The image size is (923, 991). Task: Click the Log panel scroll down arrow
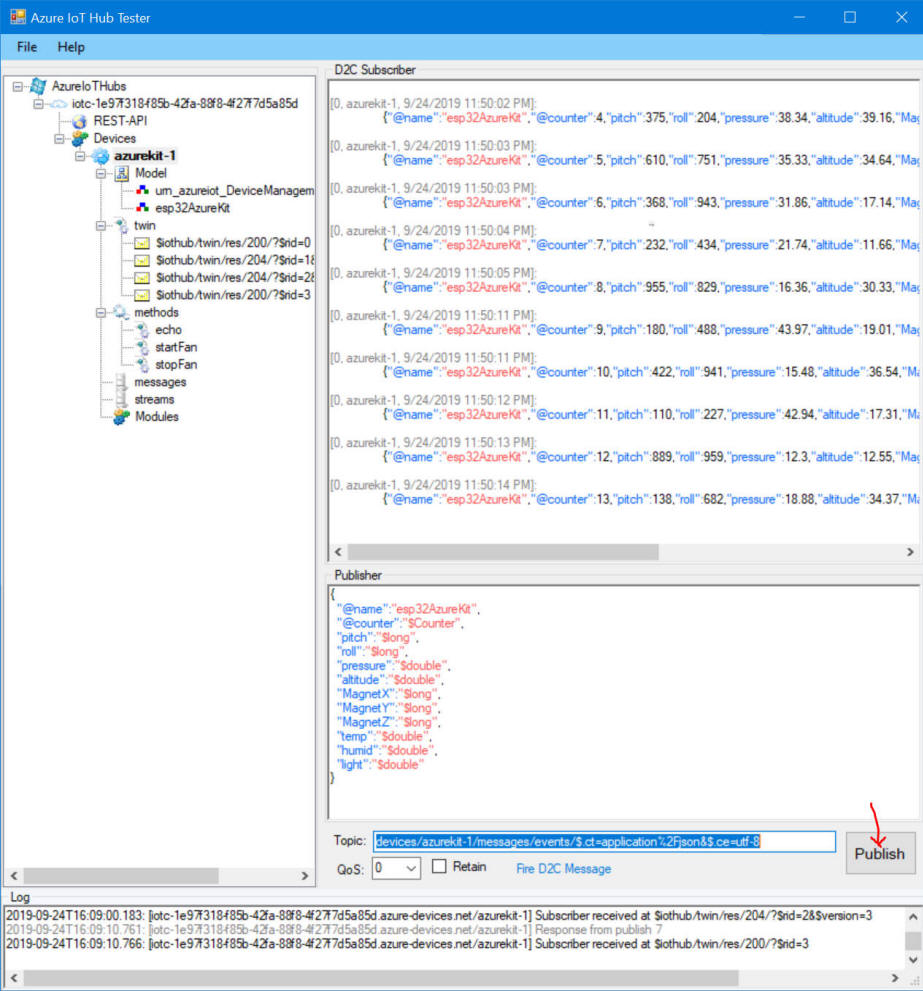[913, 960]
